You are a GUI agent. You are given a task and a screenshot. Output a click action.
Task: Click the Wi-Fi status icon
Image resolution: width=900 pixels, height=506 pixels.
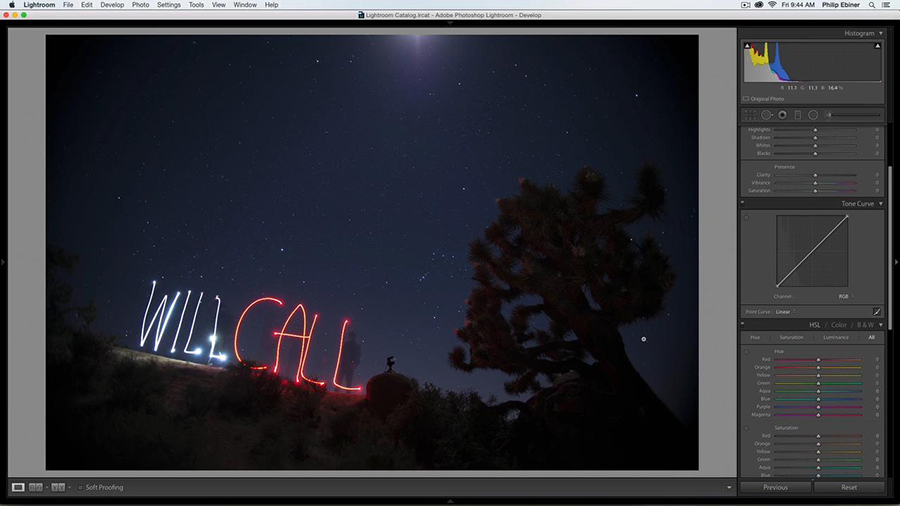773,5
